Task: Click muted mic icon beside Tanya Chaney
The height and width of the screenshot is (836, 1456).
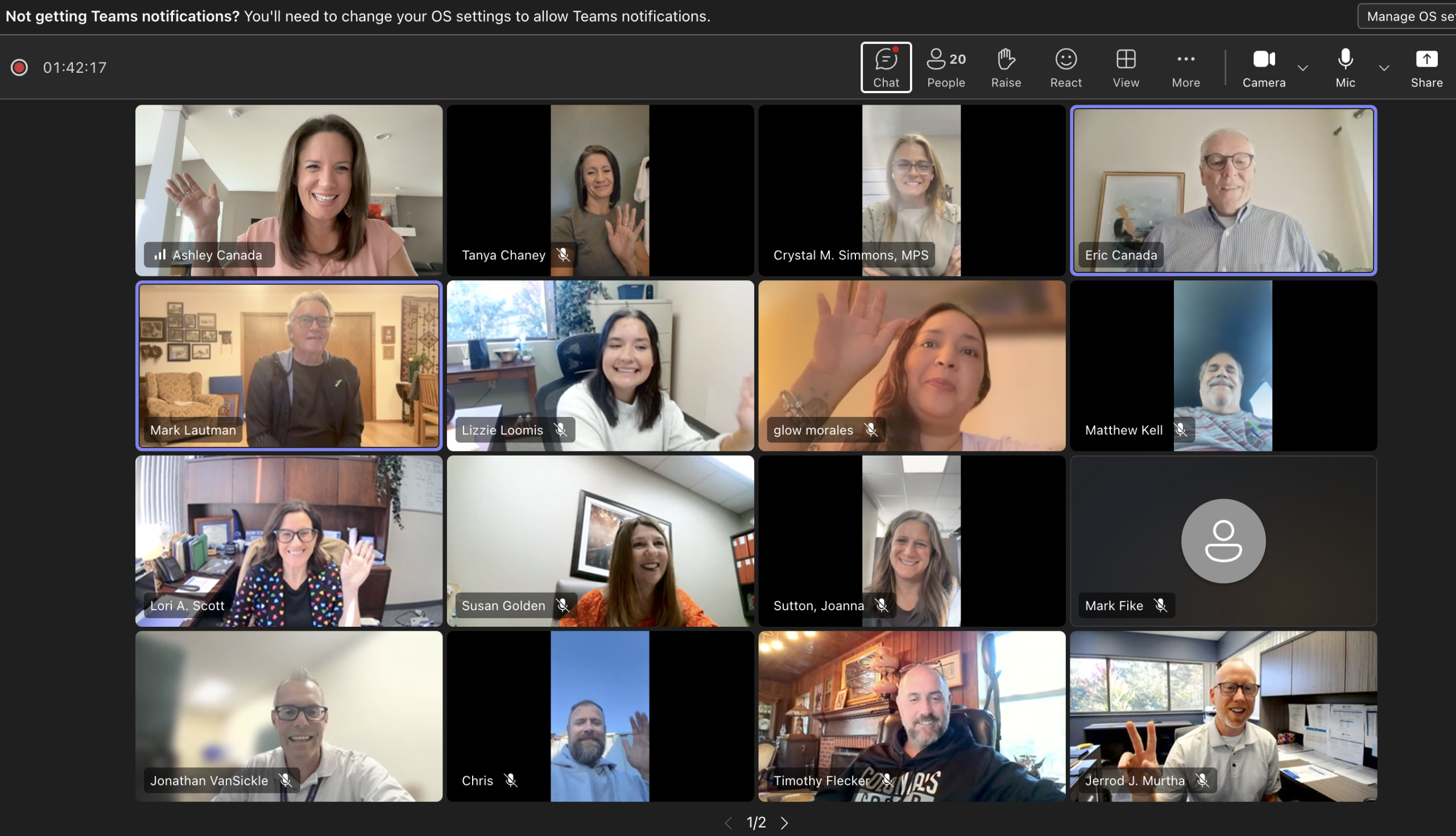Action: pyautogui.click(x=563, y=255)
